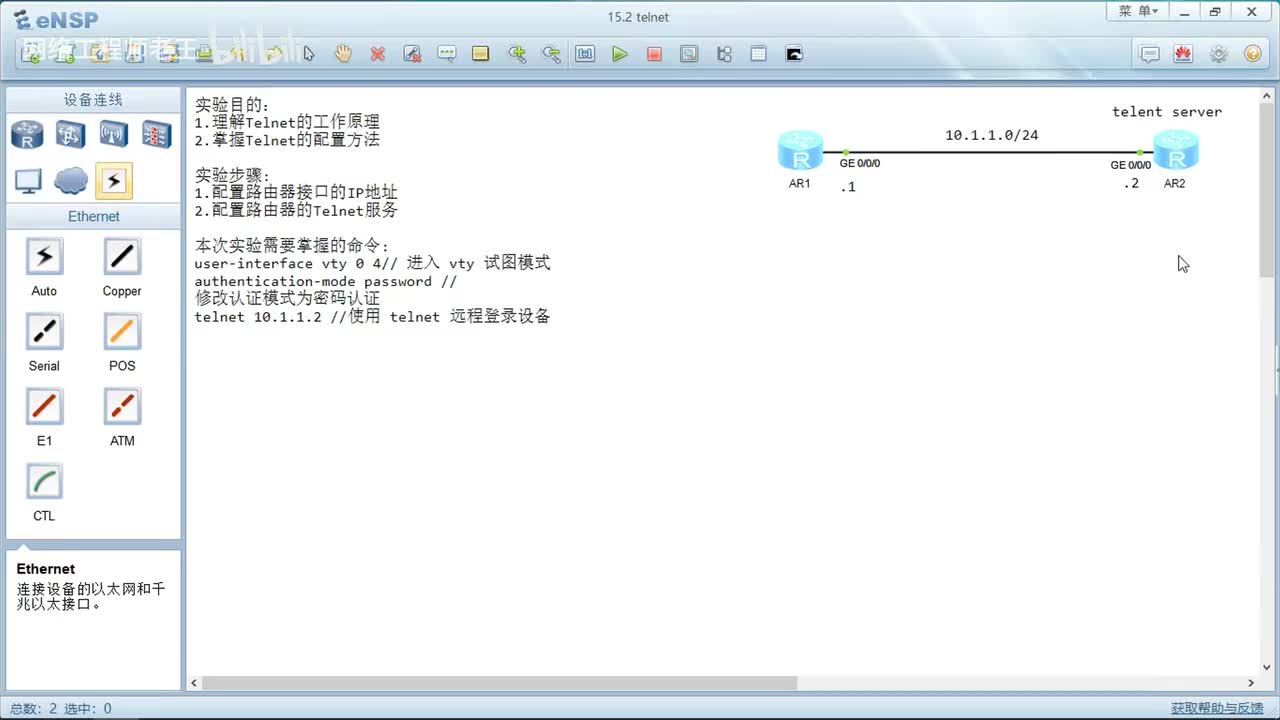Choose the Auto cable type

pyautogui.click(x=44, y=257)
